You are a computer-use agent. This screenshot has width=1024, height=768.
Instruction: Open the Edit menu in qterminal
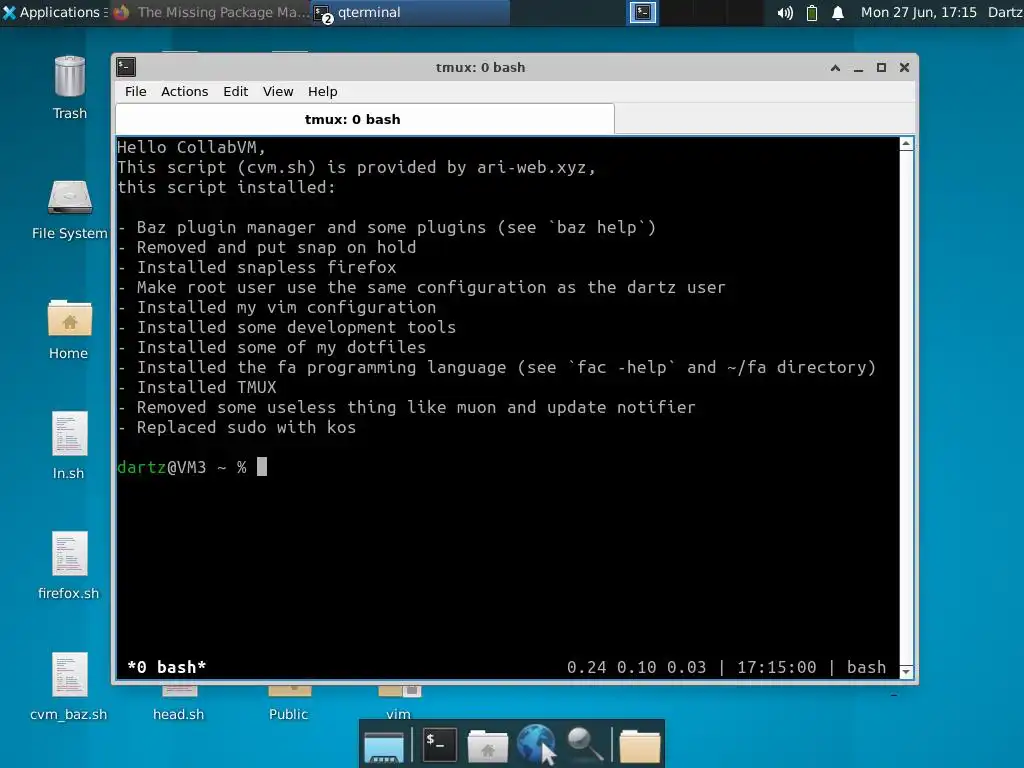coord(235,91)
